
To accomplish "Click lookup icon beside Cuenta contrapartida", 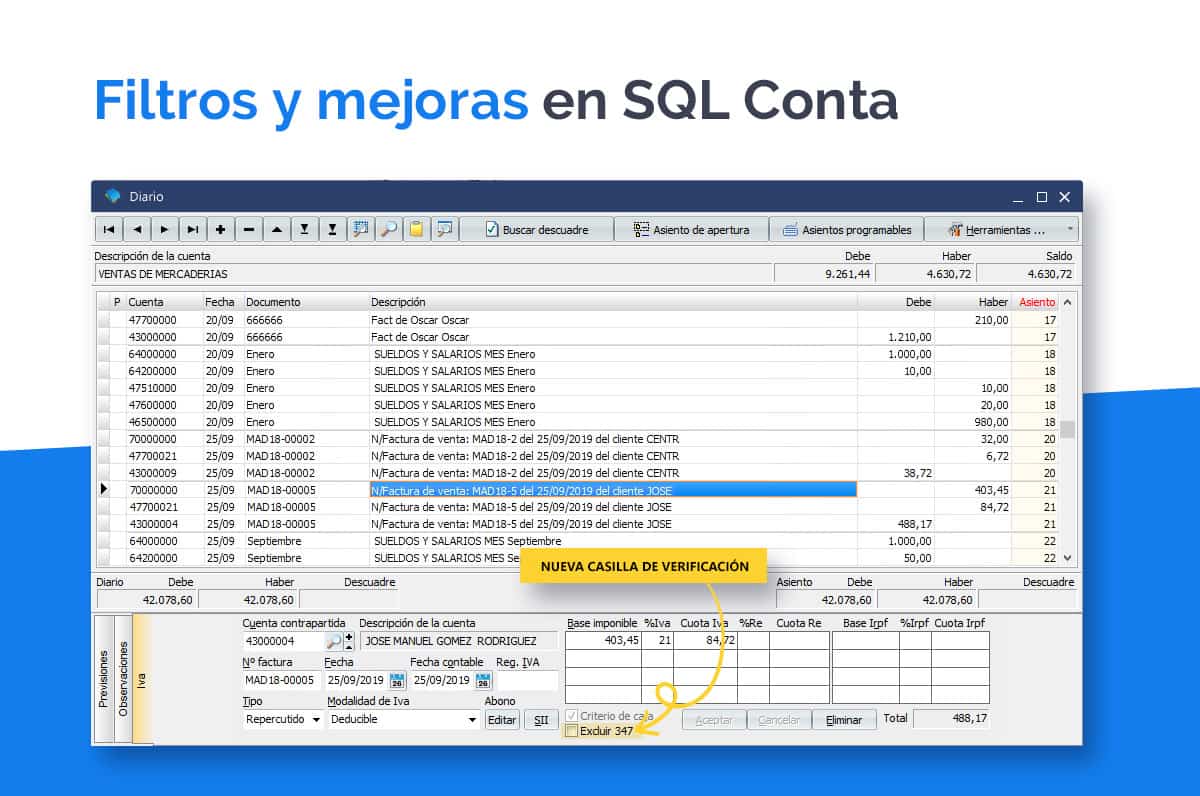I will click(334, 641).
